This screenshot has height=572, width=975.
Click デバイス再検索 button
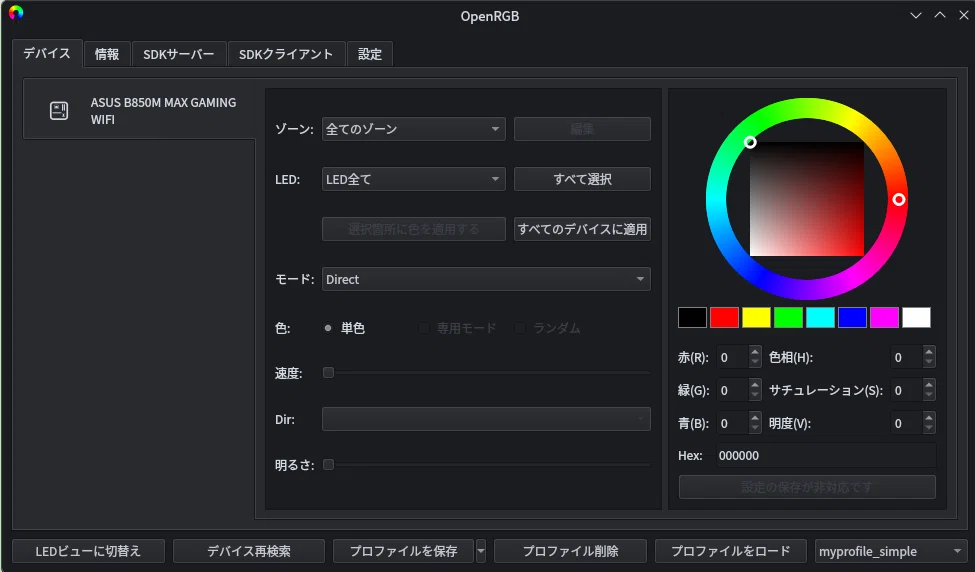(249, 551)
